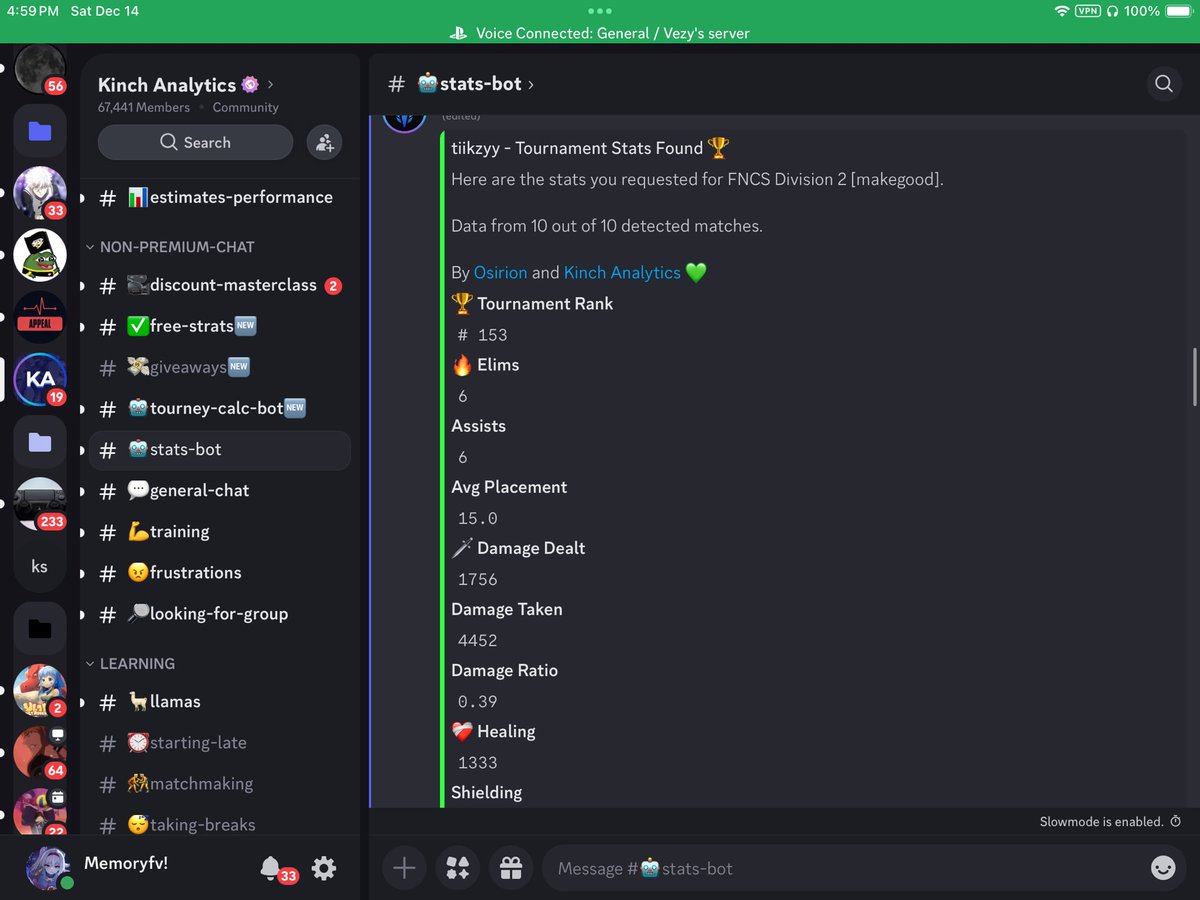Screen dimensions: 1200x900
Task: Open the notifications bell with 33 badge
Action: coord(270,868)
